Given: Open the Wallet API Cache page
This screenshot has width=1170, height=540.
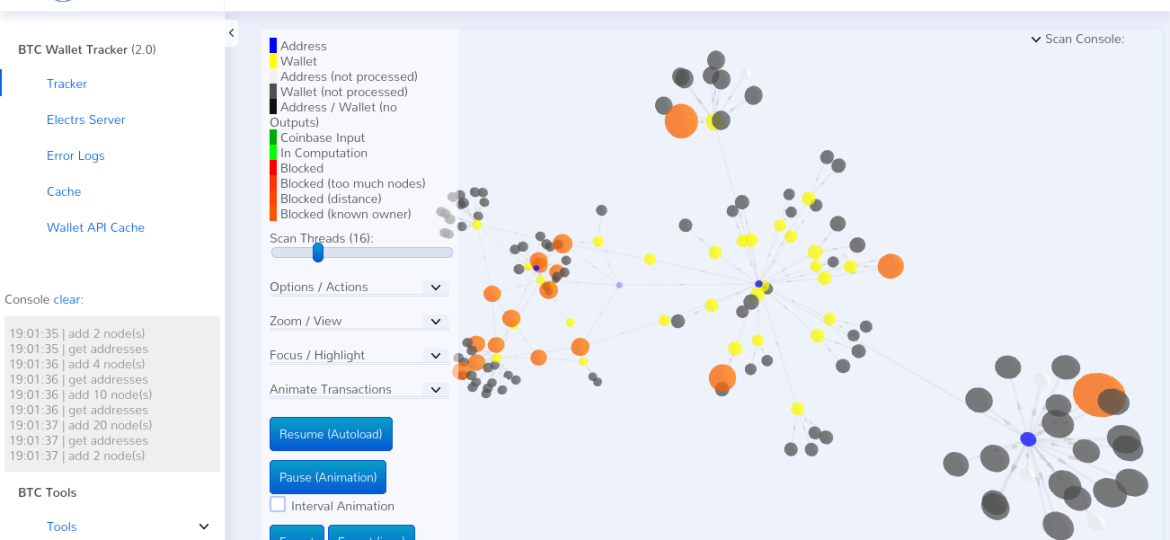Looking at the screenshot, I should click(96, 227).
